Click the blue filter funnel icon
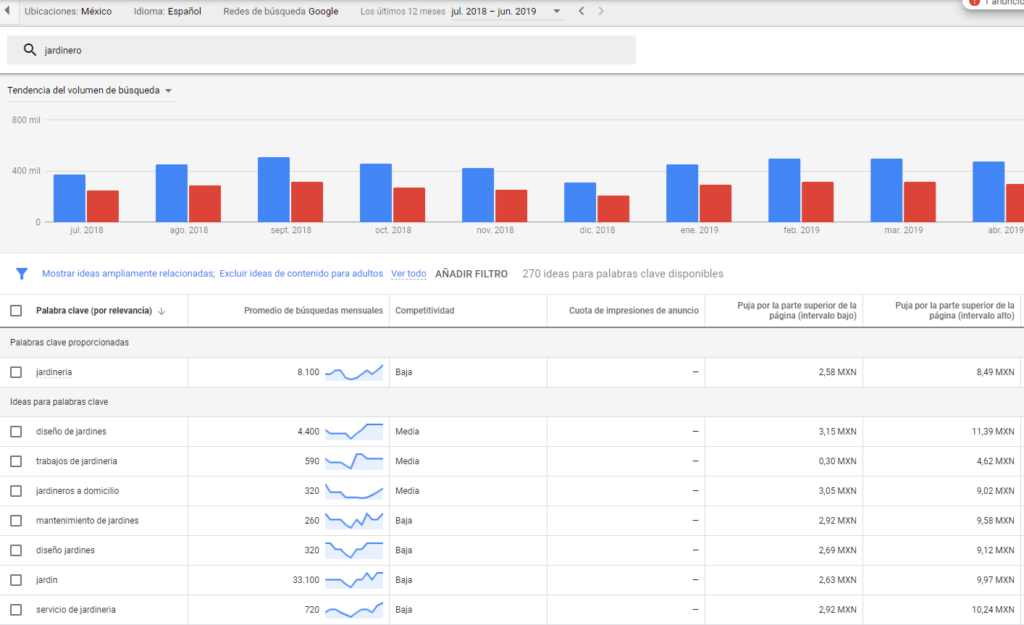The height and width of the screenshot is (625, 1024). coord(22,274)
